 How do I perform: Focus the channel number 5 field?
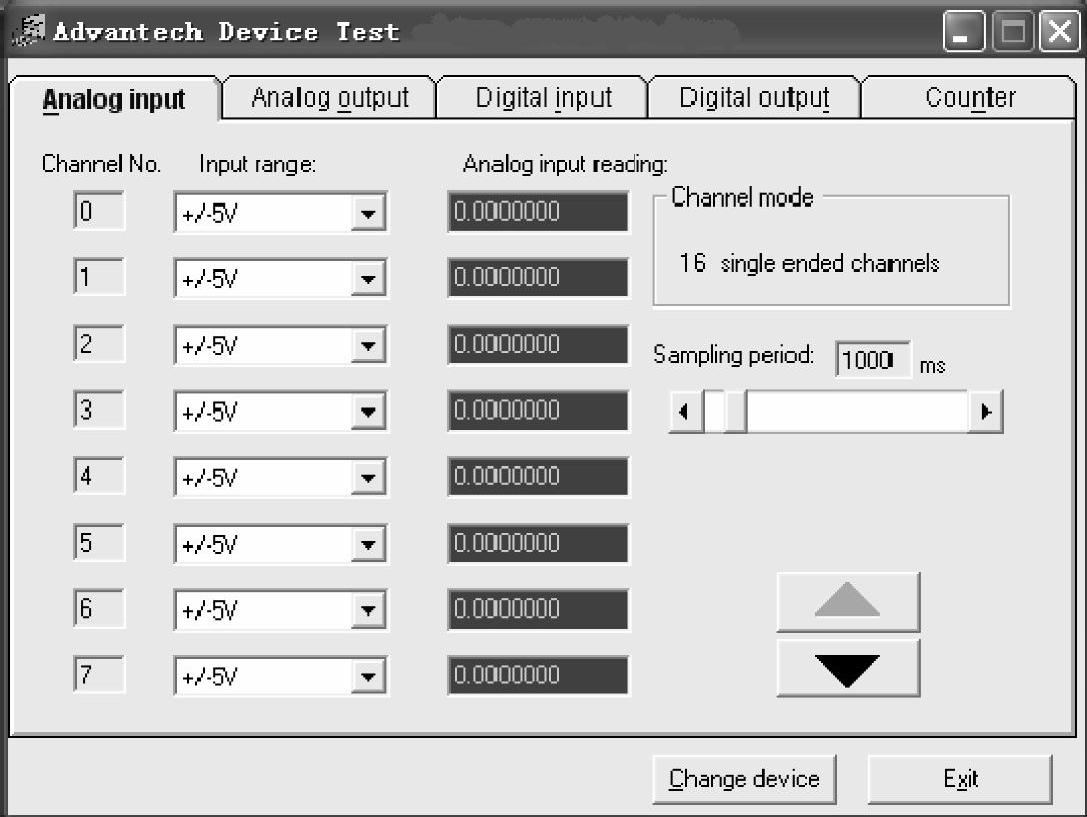tap(99, 543)
